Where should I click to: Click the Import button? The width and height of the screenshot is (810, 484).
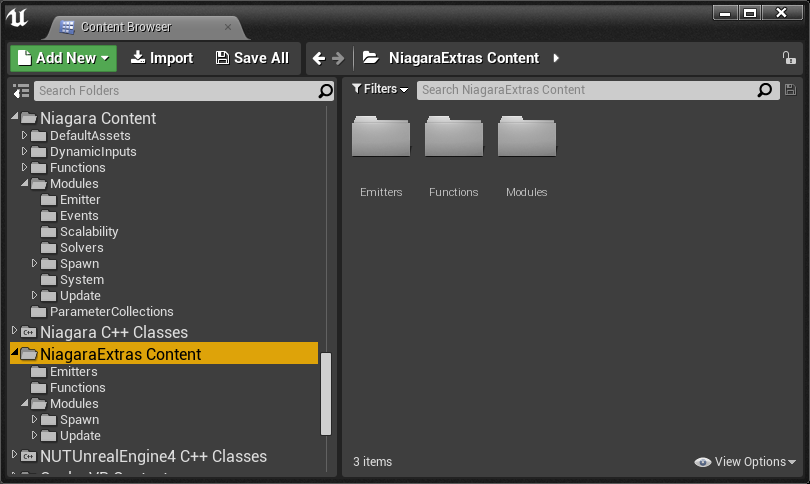click(x=162, y=58)
